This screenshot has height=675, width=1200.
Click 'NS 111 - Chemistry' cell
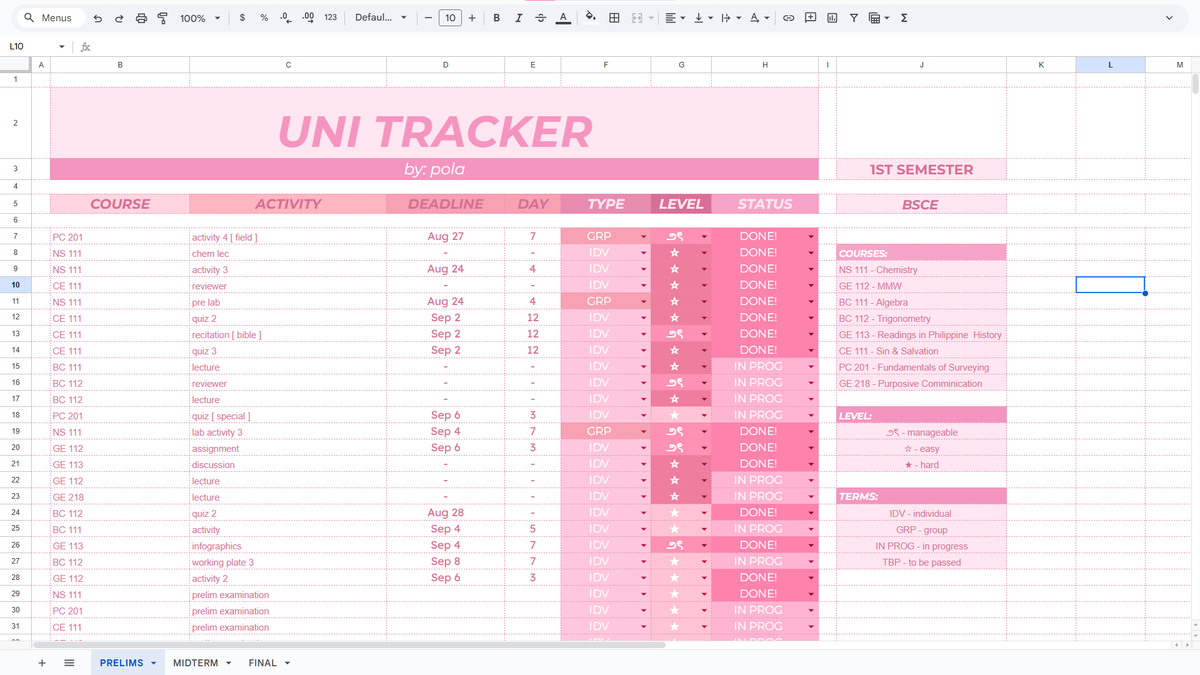click(x=921, y=270)
